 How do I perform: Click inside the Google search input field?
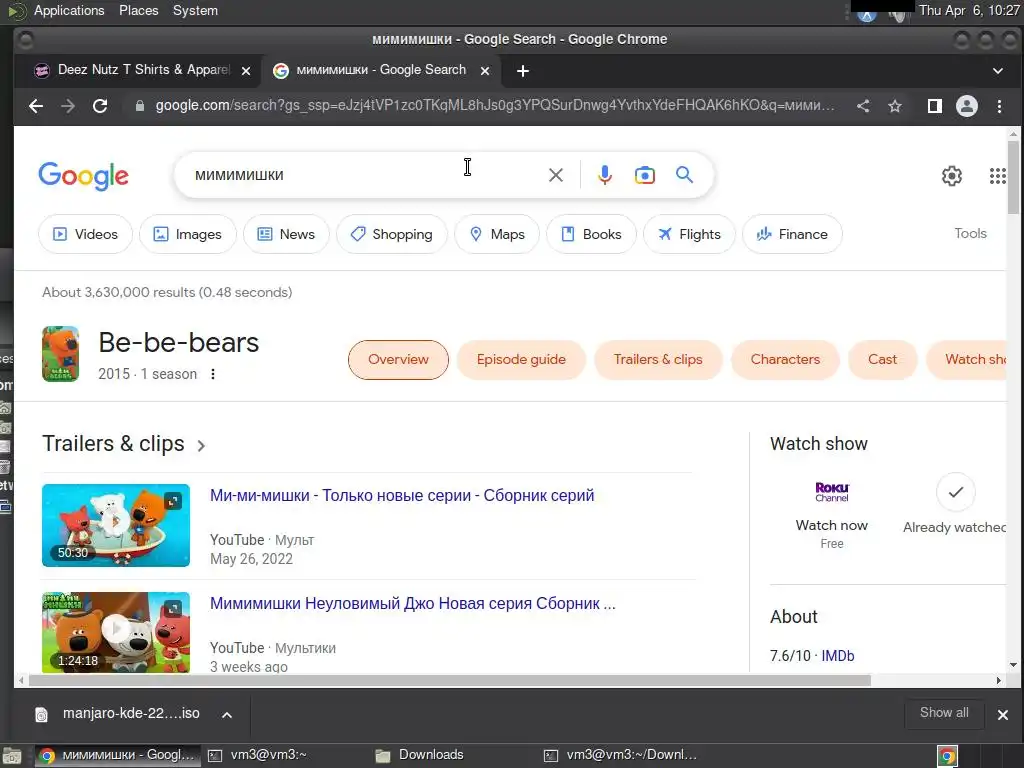(x=366, y=175)
